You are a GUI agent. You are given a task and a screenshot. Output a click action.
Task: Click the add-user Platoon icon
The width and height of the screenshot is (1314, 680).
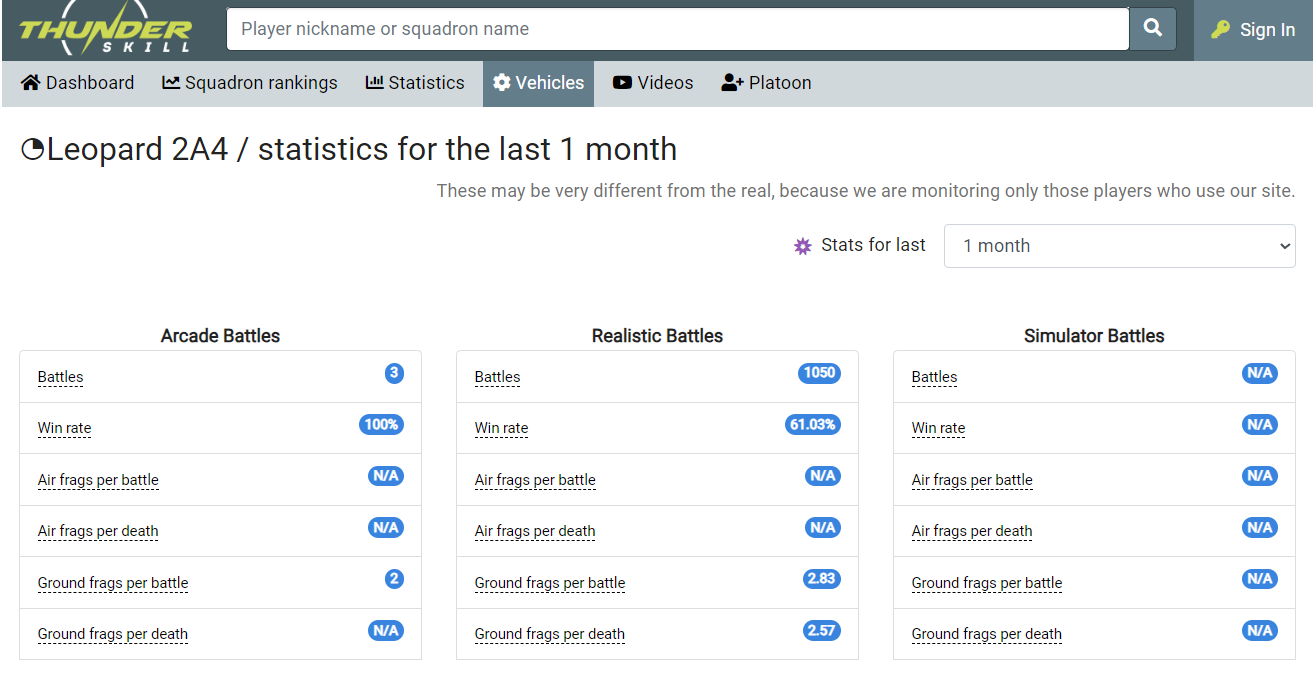tap(732, 83)
